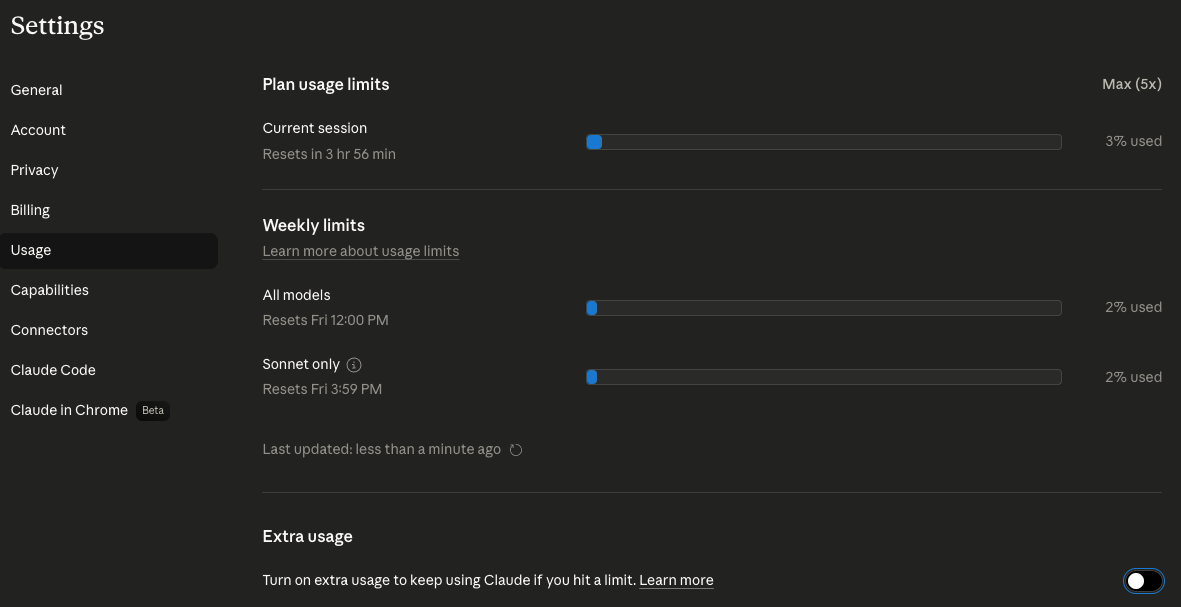Image resolution: width=1181 pixels, height=607 pixels.
Task: Click the Last updated timestamp text
Action: point(382,450)
